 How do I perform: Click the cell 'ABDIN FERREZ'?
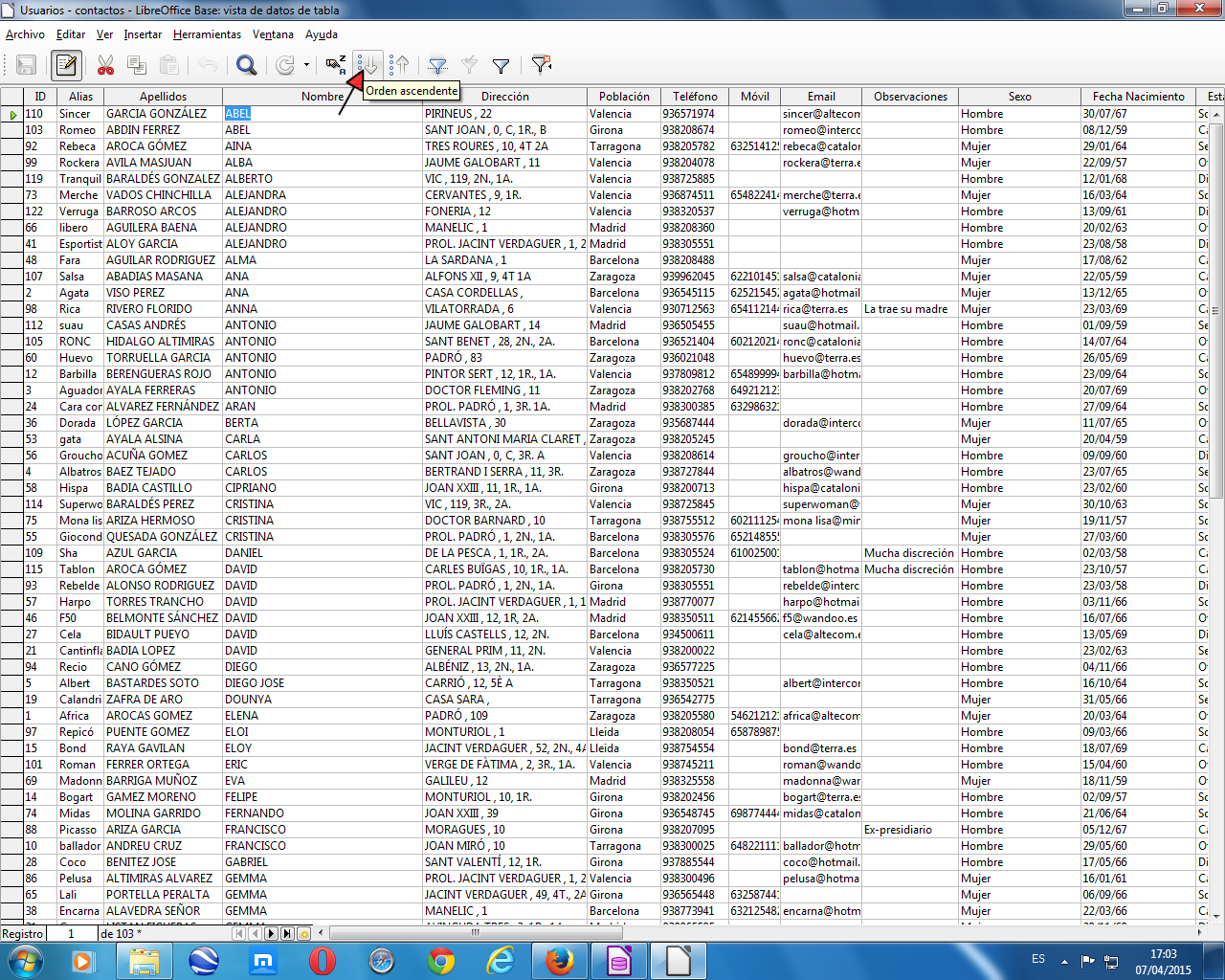tap(164, 130)
